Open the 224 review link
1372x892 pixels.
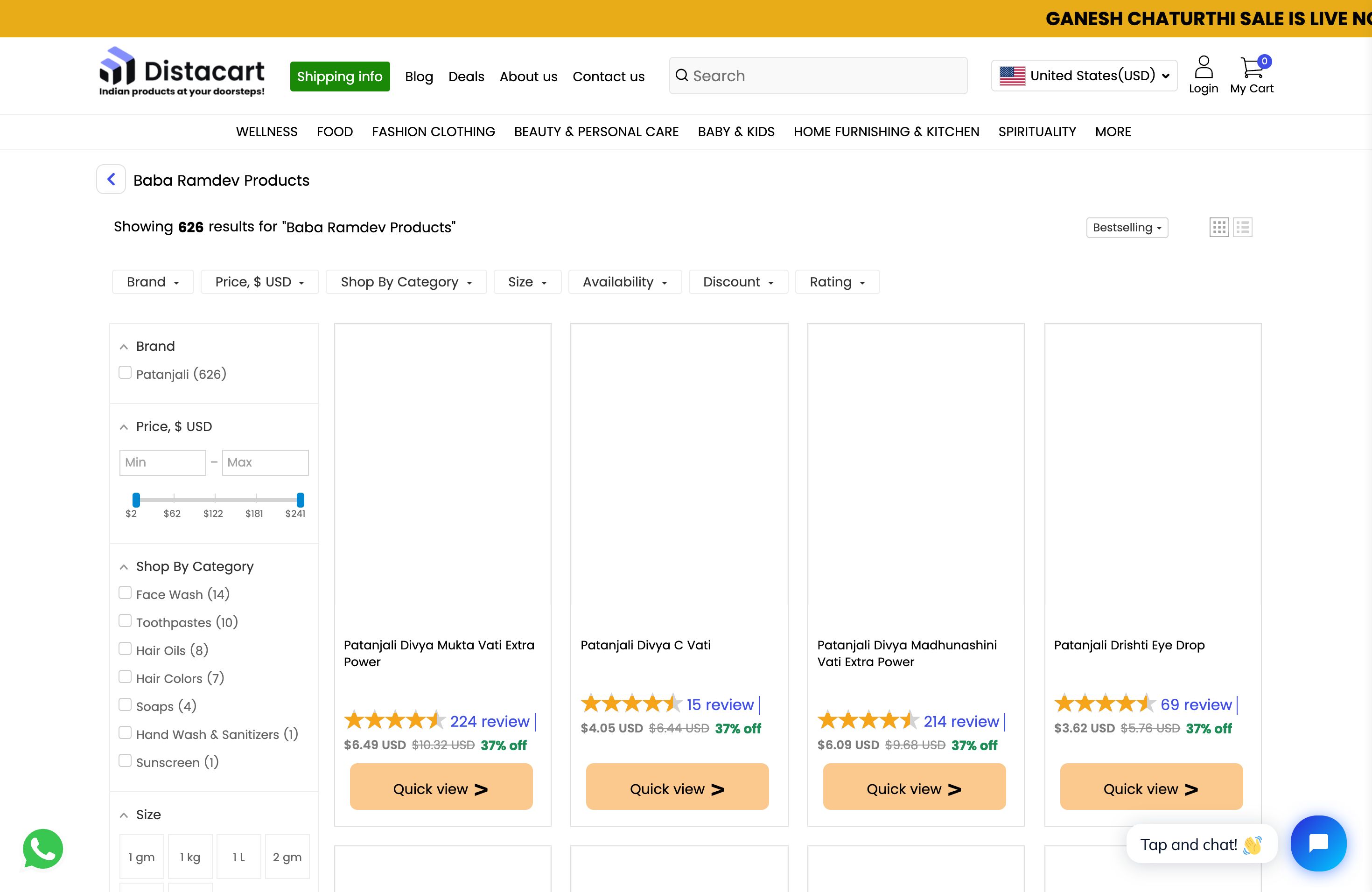pyautogui.click(x=490, y=721)
